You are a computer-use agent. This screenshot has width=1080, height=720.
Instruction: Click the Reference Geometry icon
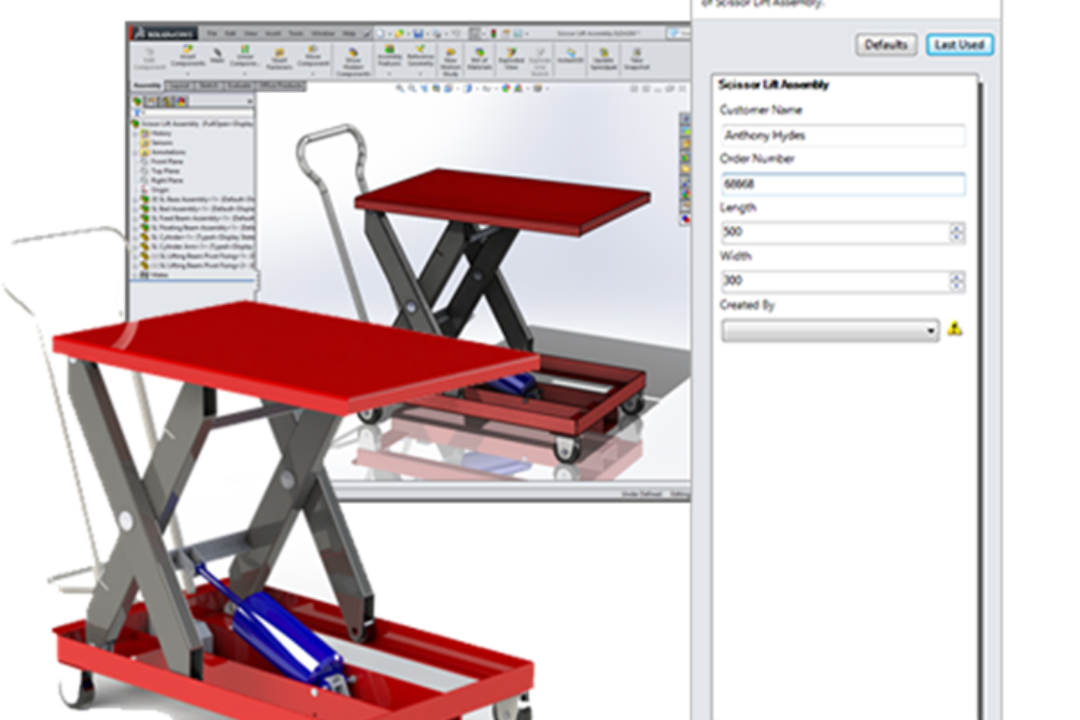point(420,57)
